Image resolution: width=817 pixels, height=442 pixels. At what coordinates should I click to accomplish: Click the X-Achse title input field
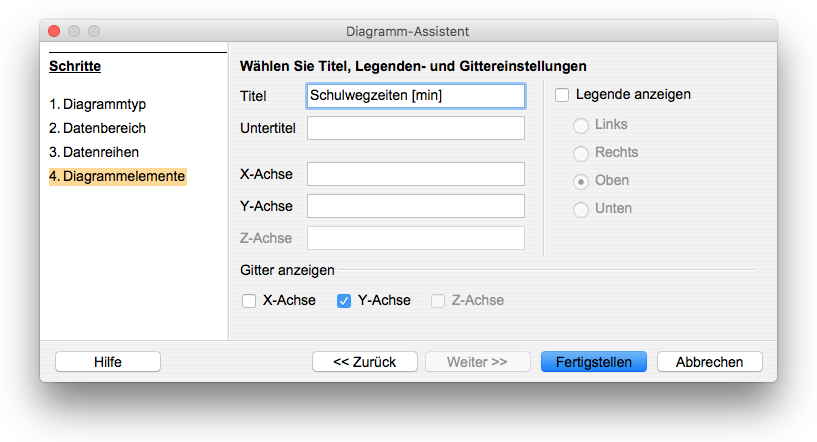click(416, 174)
